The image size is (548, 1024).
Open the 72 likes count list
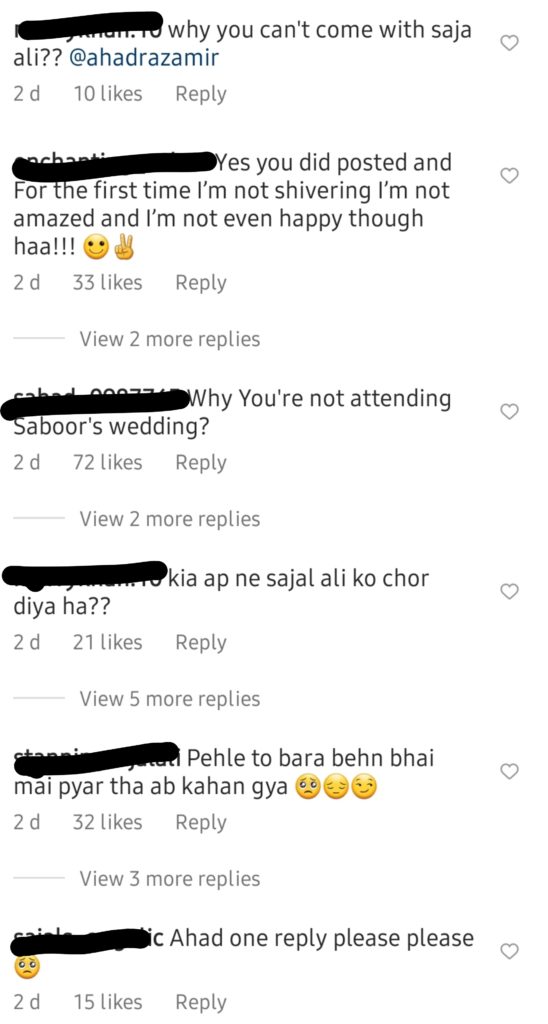[107, 462]
